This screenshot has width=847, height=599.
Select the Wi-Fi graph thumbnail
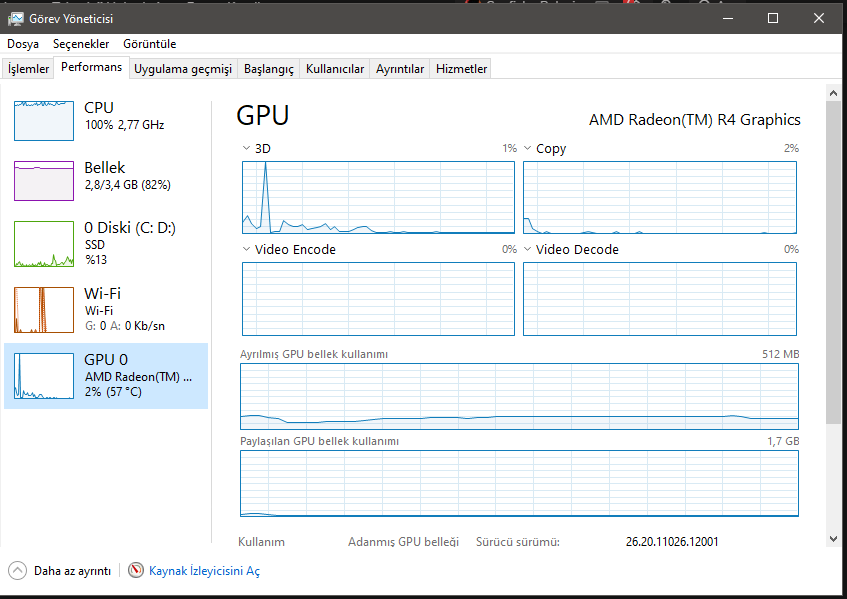coord(44,309)
